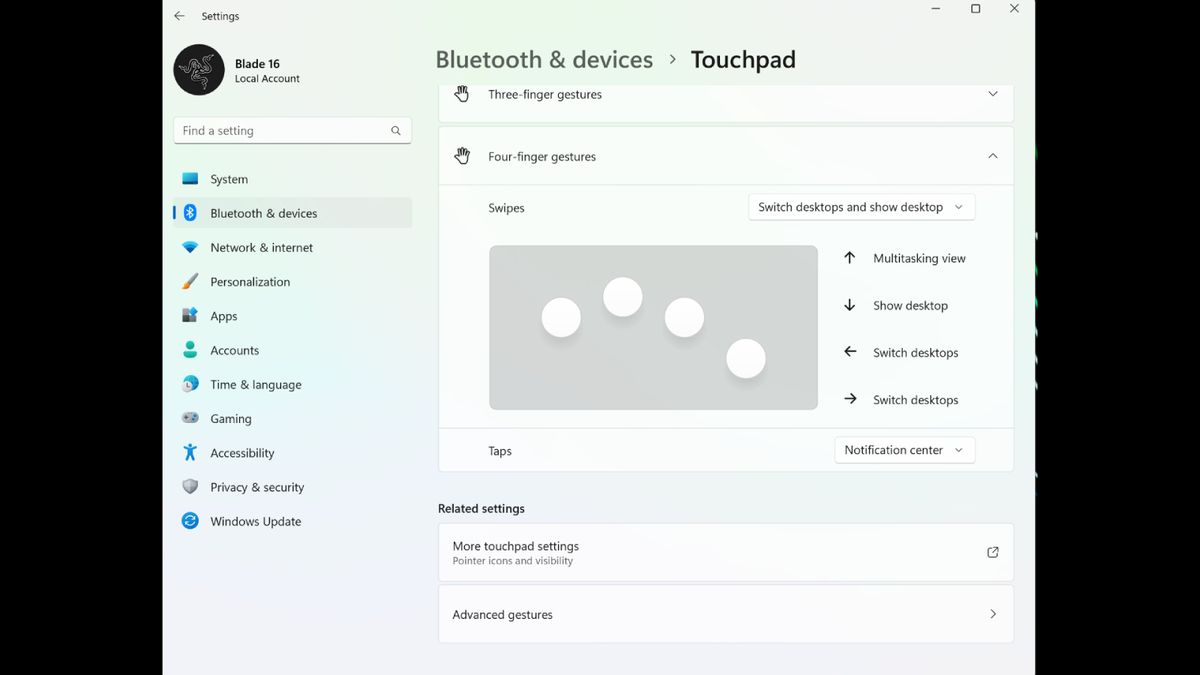The image size is (1200, 675).
Task: Open the Notification center dropdown under Taps
Action: coord(904,450)
